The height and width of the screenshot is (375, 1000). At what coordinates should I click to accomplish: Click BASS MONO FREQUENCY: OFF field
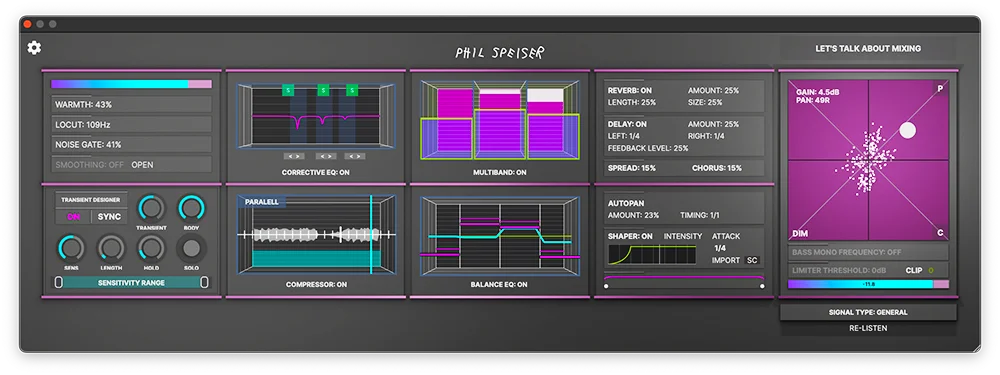coord(868,253)
